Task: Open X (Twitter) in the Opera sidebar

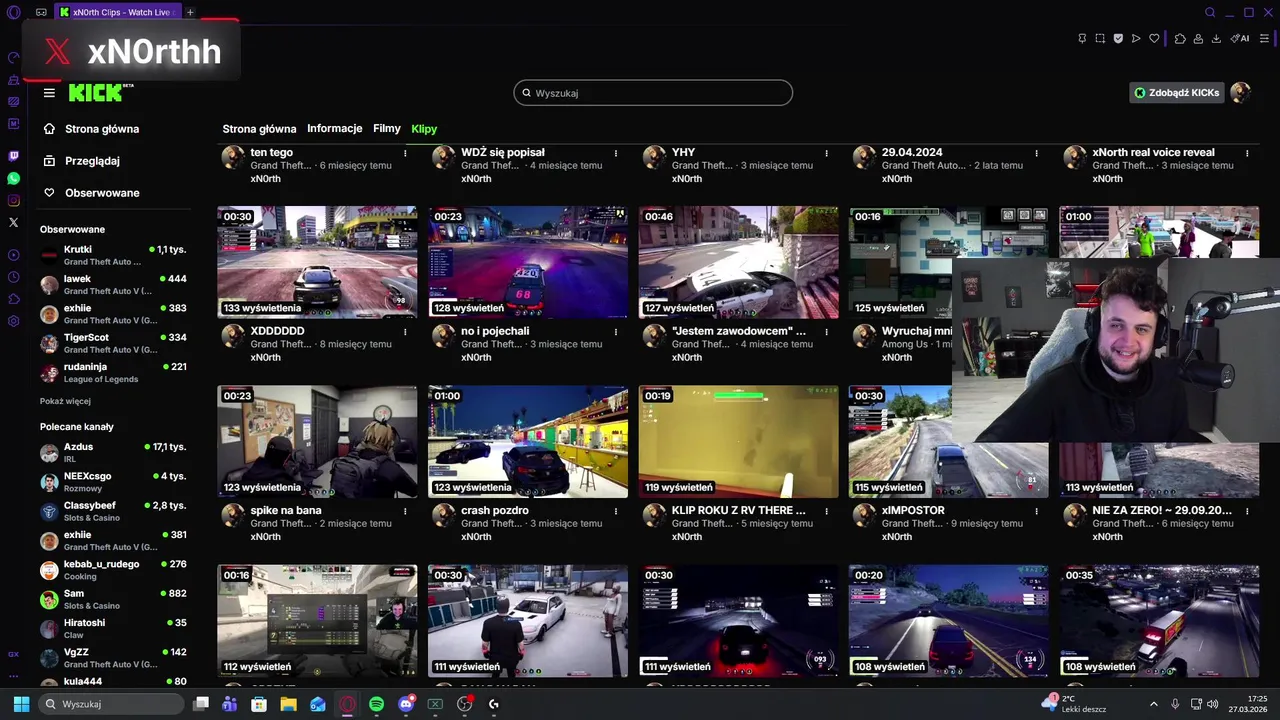Action: click(x=13, y=223)
